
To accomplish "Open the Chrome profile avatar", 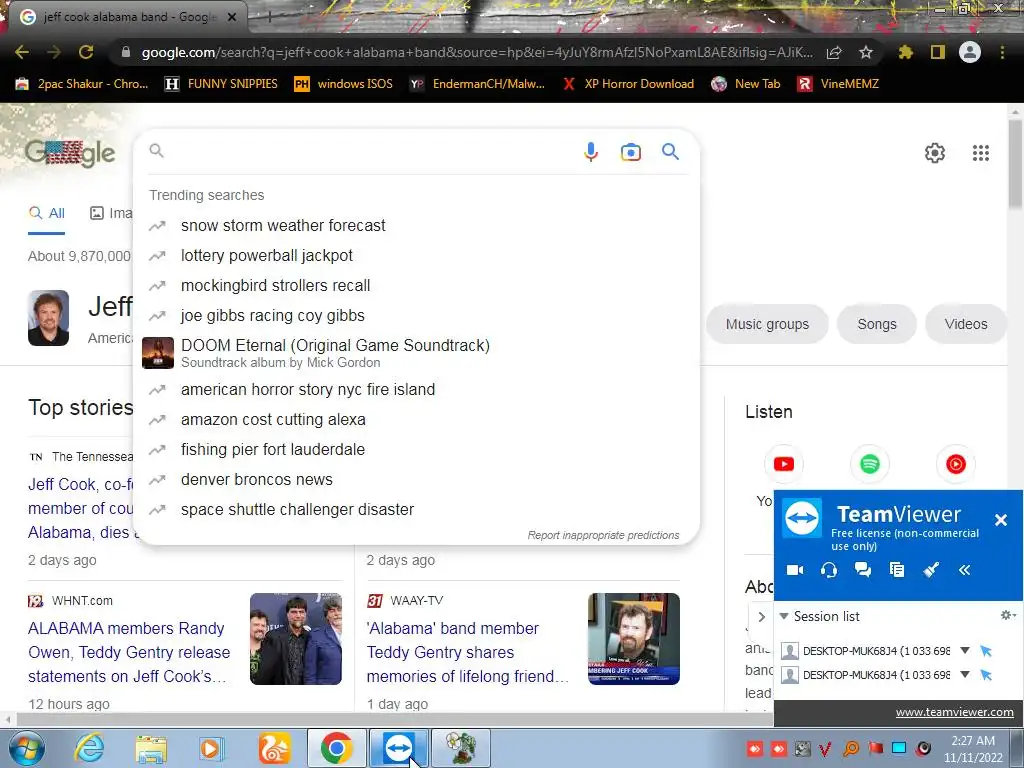I will click(x=970, y=52).
